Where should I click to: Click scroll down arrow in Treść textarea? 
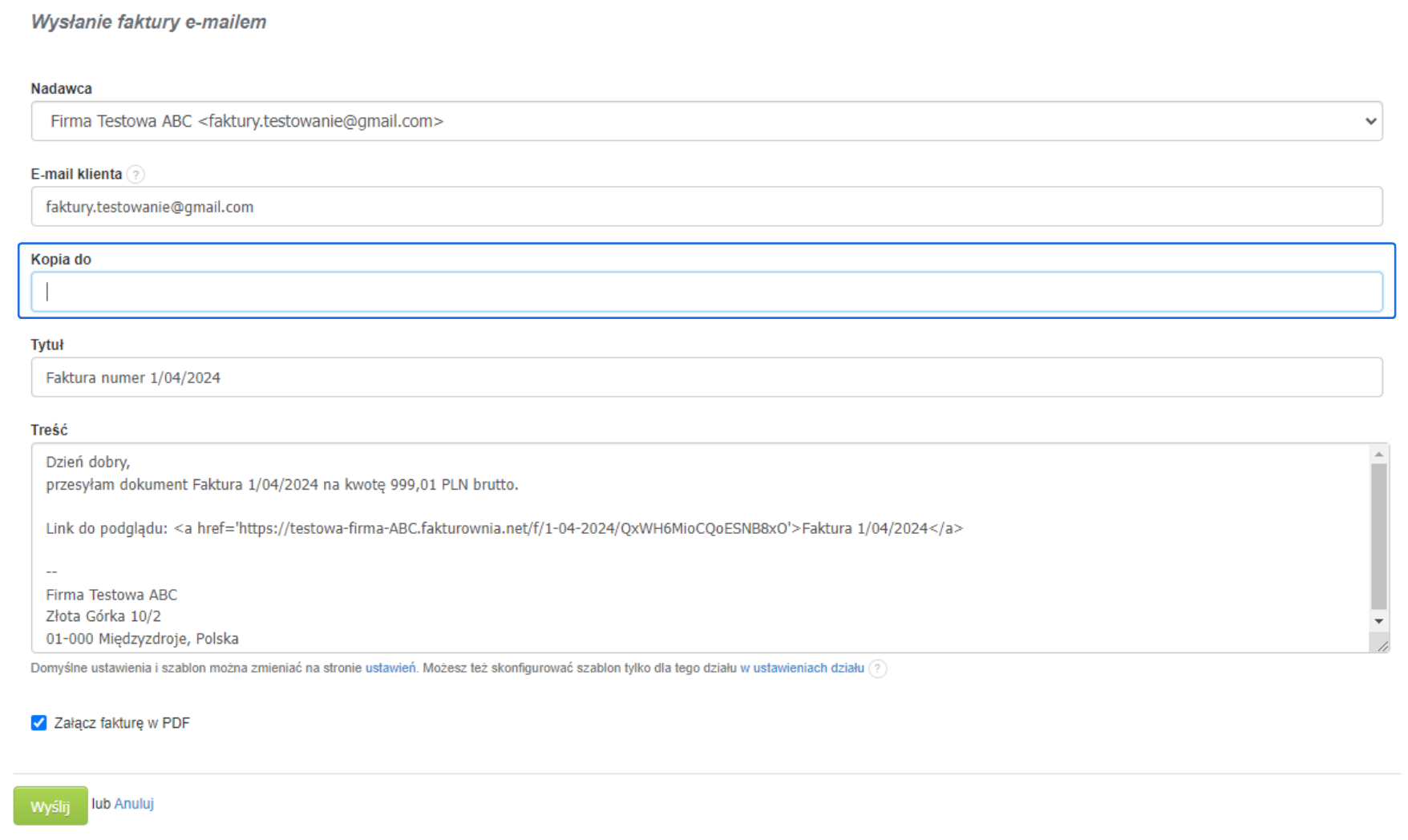[x=1378, y=621]
